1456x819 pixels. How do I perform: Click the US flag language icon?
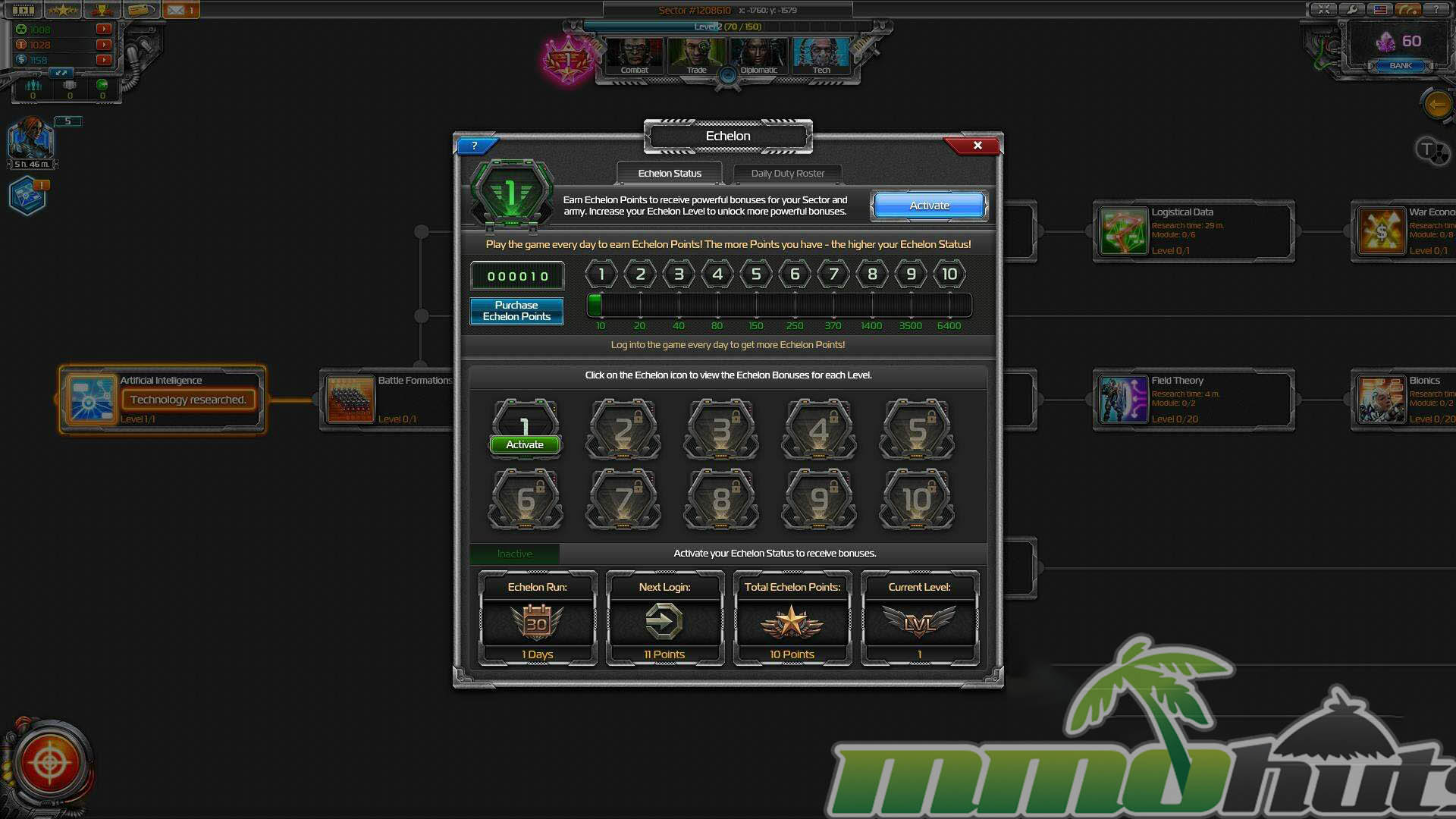(1380, 10)
